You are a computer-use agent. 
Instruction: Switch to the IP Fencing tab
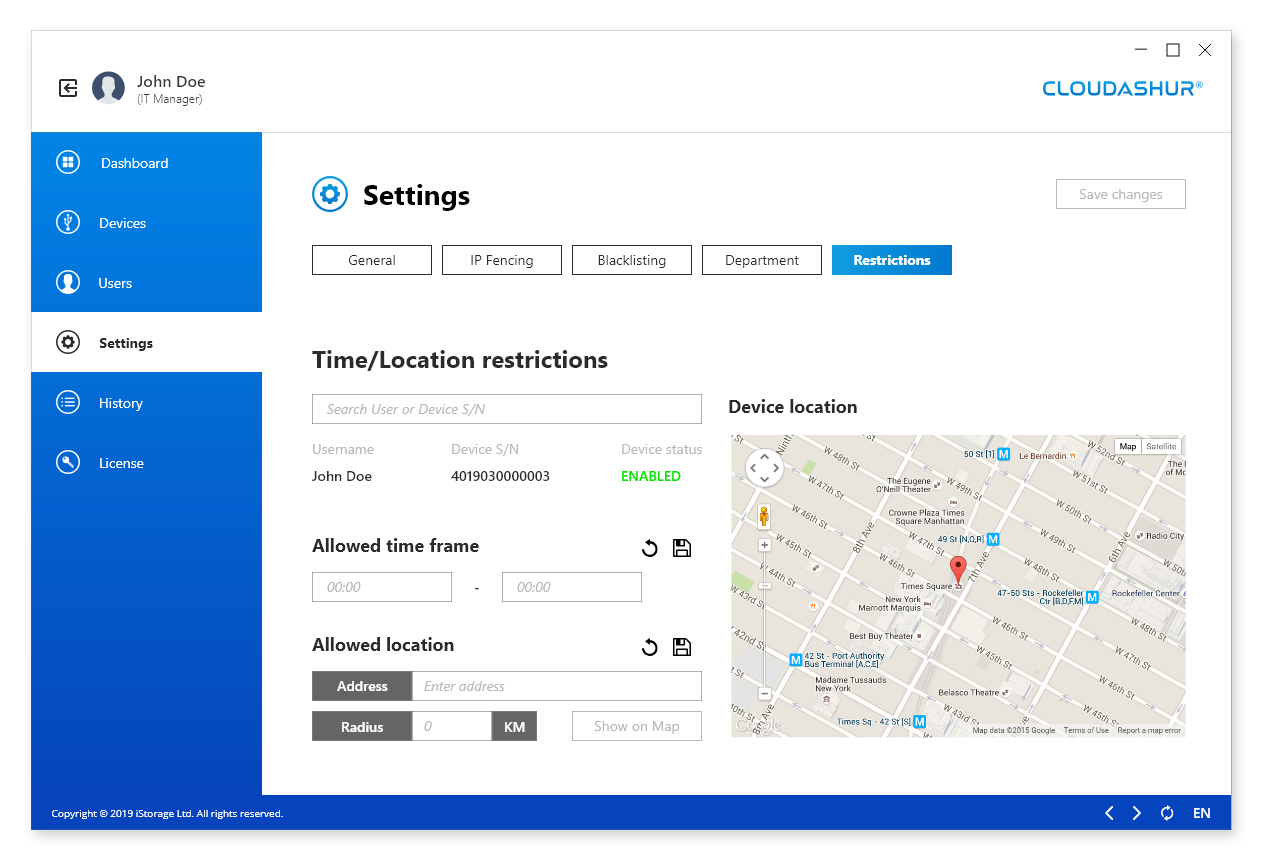[x=502, y=260]
